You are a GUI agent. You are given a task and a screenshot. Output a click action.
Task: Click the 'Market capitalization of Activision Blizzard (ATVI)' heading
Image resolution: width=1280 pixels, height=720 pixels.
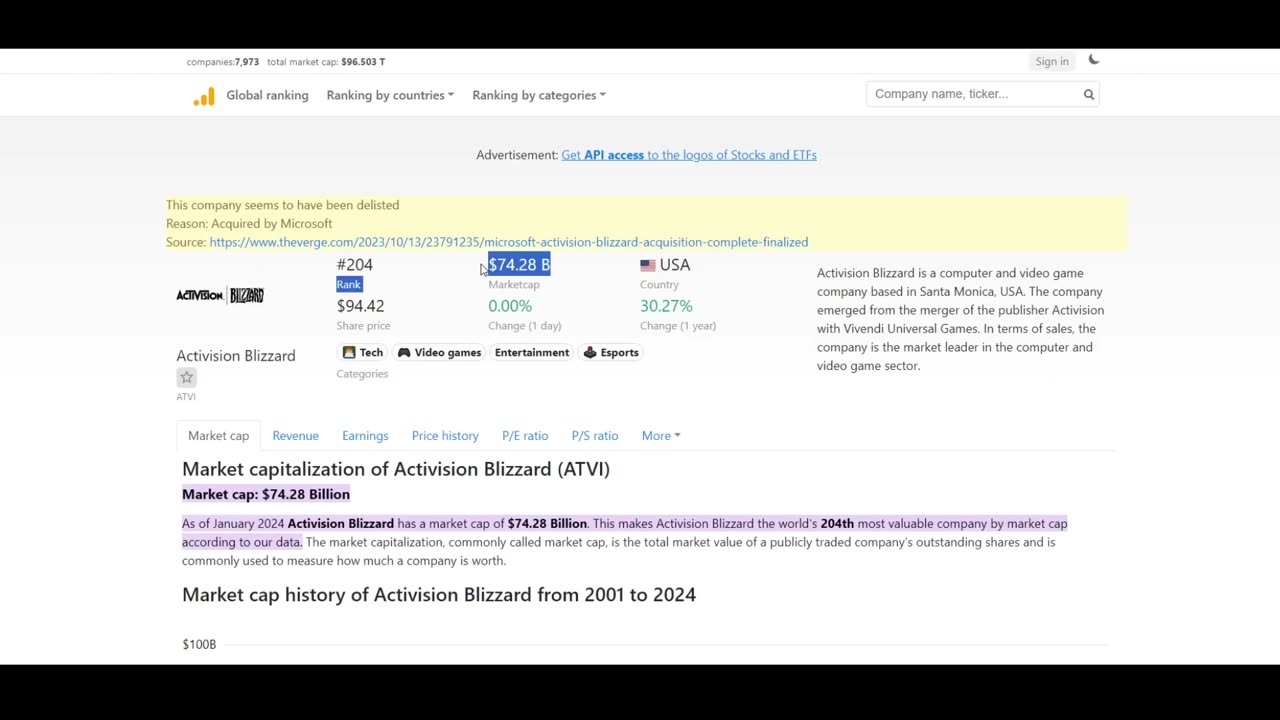pos(396,469)
